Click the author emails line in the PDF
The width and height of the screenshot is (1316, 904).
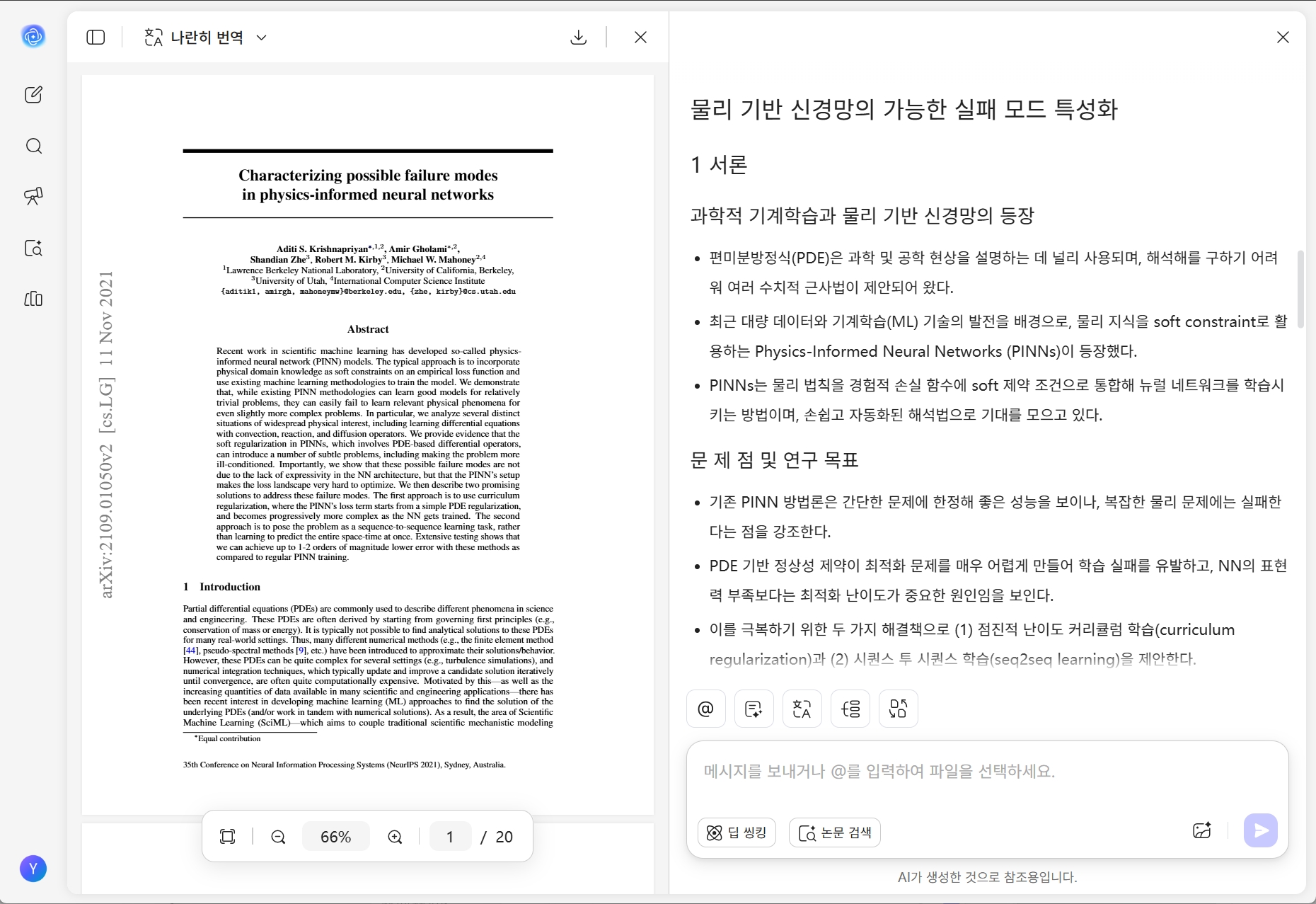(x=368, y=292)
